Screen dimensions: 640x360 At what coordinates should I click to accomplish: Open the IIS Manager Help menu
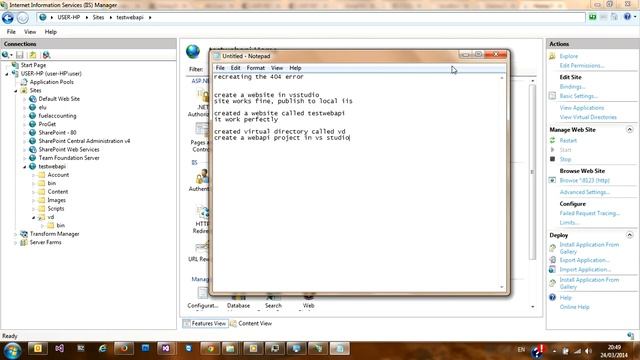(51, 32)
